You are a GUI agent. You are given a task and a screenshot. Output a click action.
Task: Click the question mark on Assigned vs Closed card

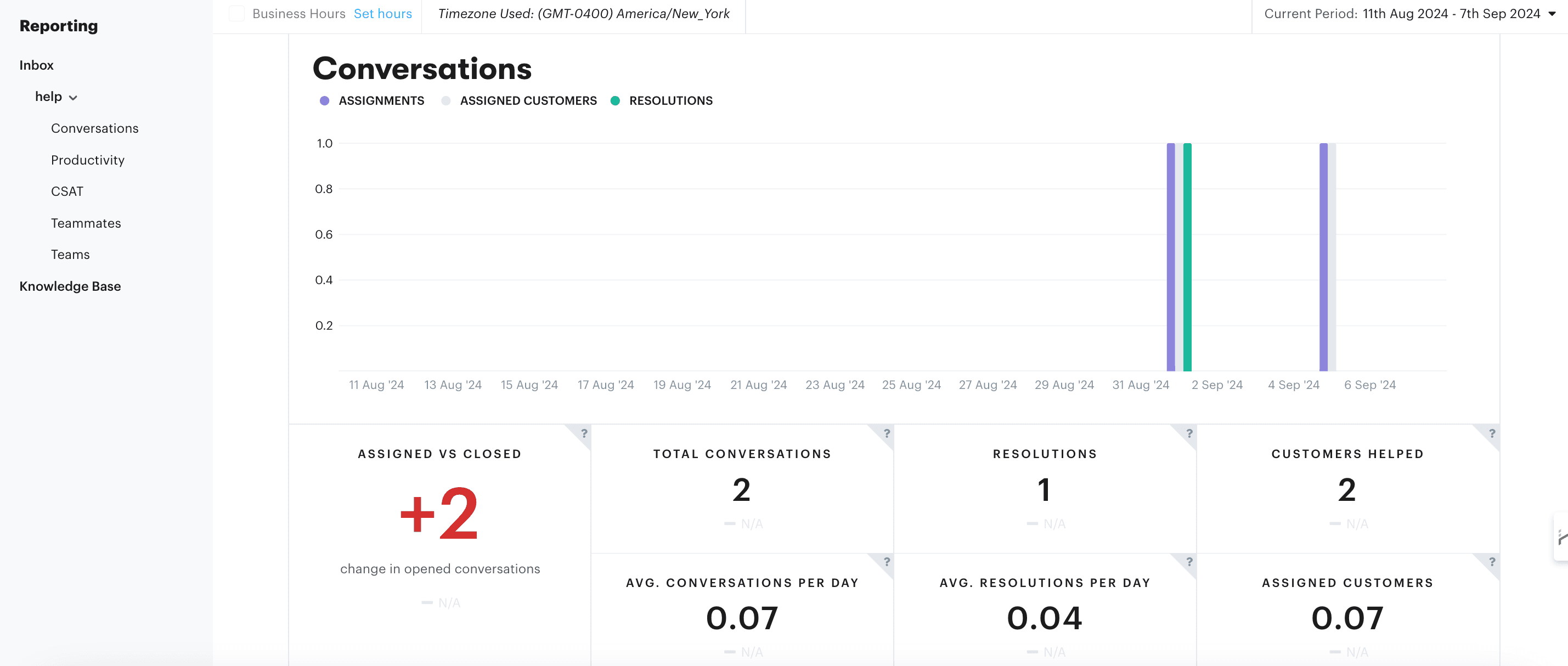584,433
